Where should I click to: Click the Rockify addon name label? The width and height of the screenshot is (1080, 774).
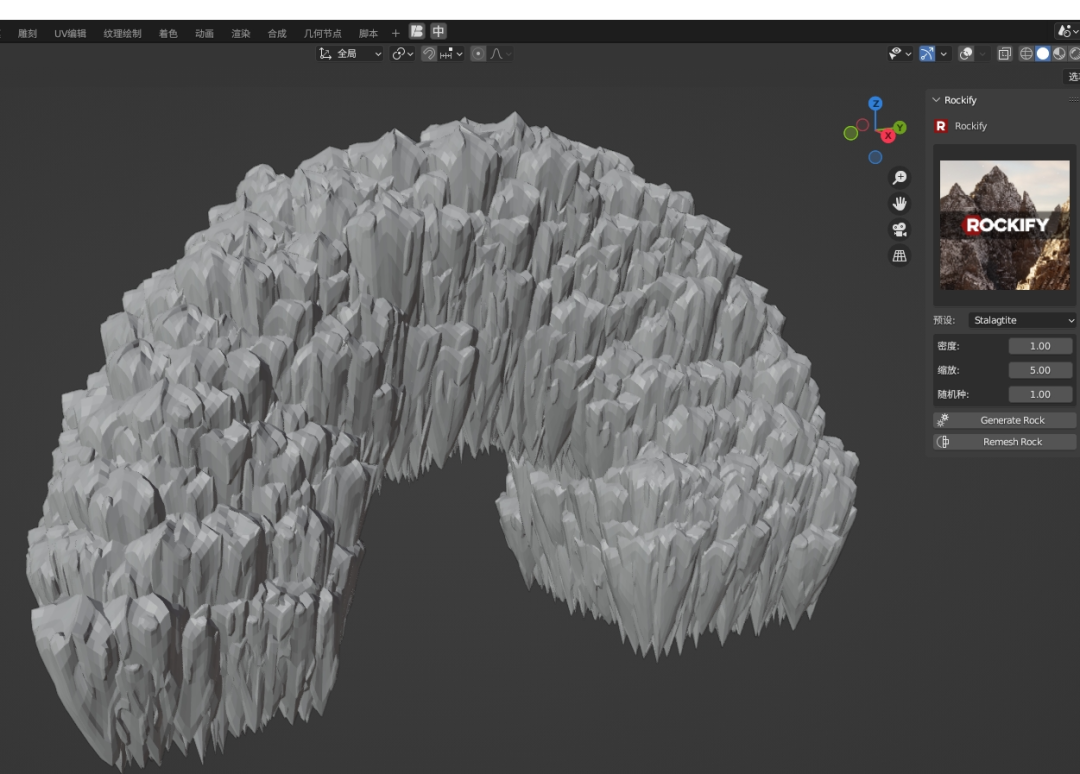[970, 126]
